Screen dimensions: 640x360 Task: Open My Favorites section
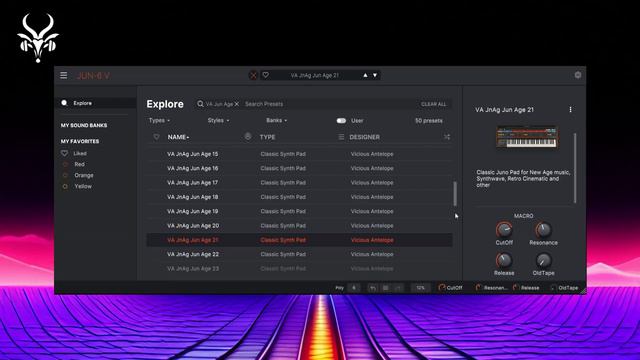tap(80, 141)
